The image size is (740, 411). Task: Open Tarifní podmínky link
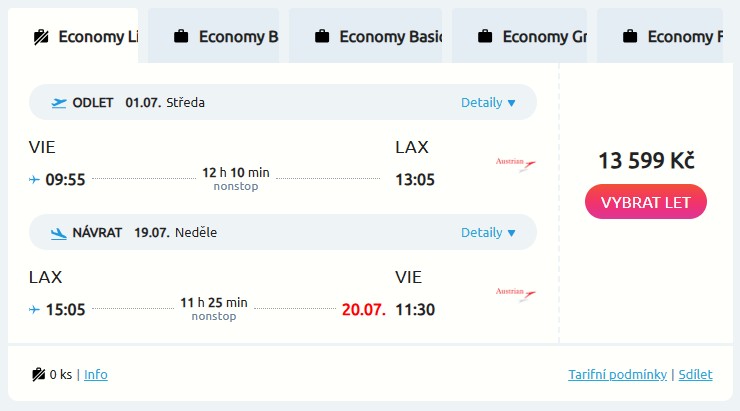(x=617, y=375)
